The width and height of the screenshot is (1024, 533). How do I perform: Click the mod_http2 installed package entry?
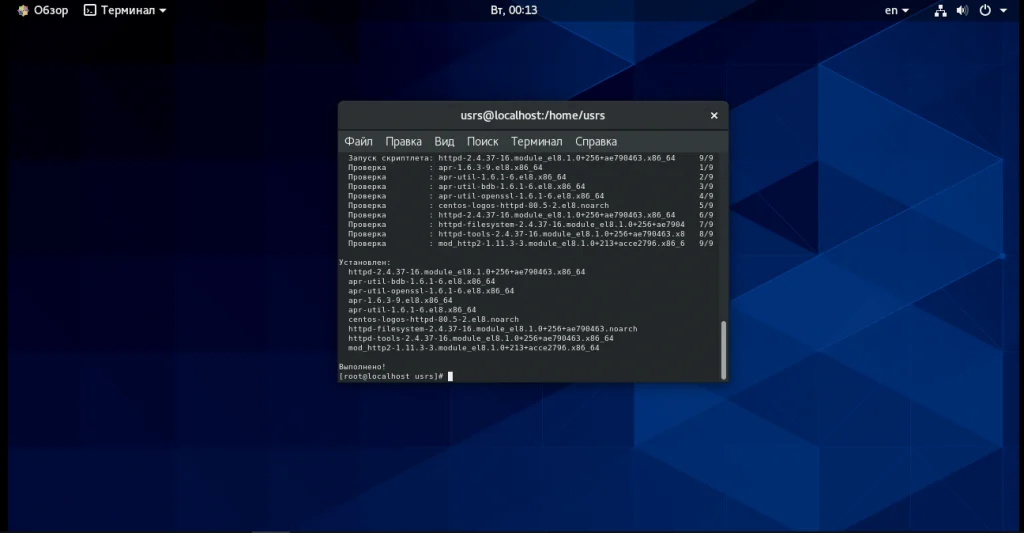tap(473, 348)
